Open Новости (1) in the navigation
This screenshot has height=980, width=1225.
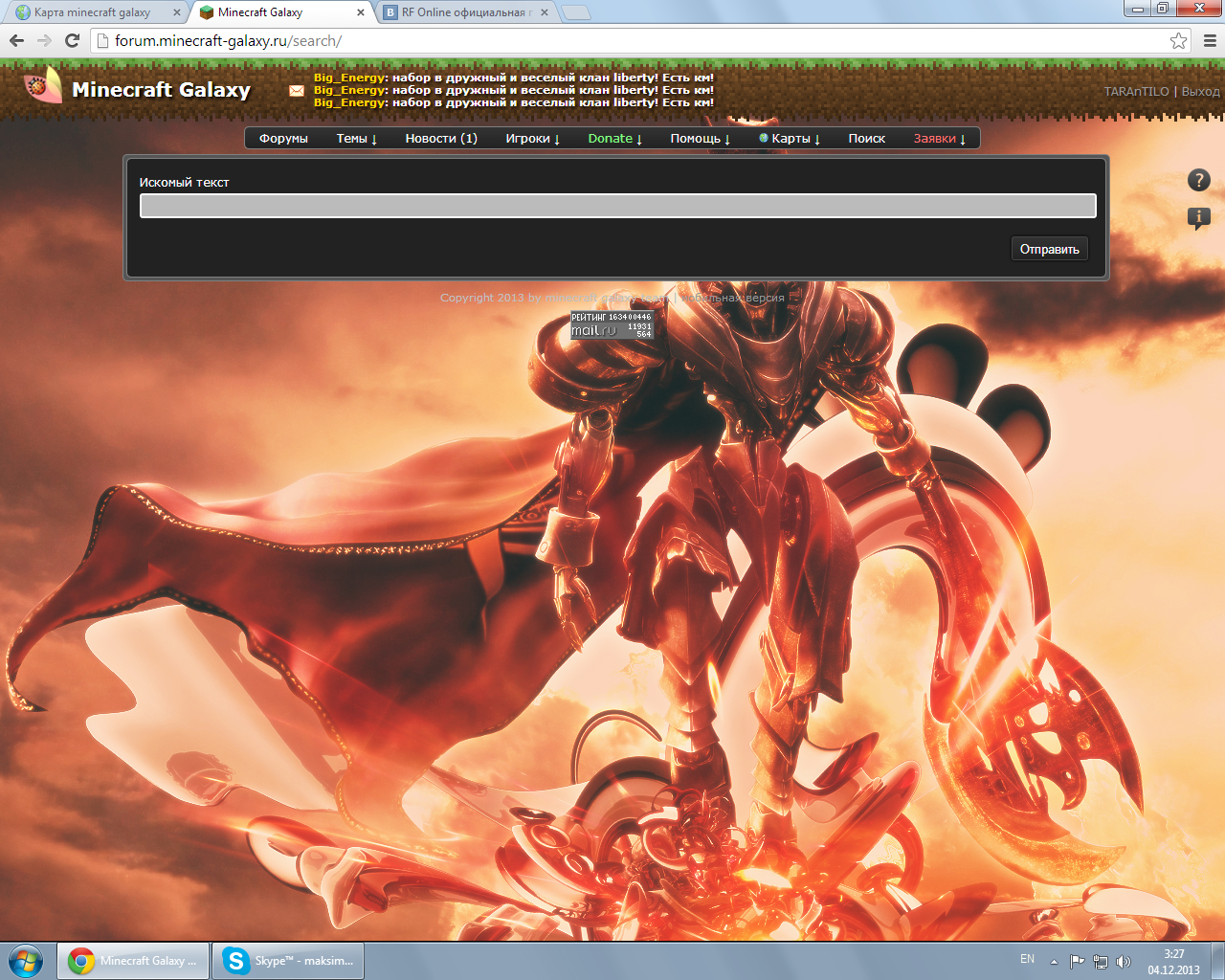(441, 139)
